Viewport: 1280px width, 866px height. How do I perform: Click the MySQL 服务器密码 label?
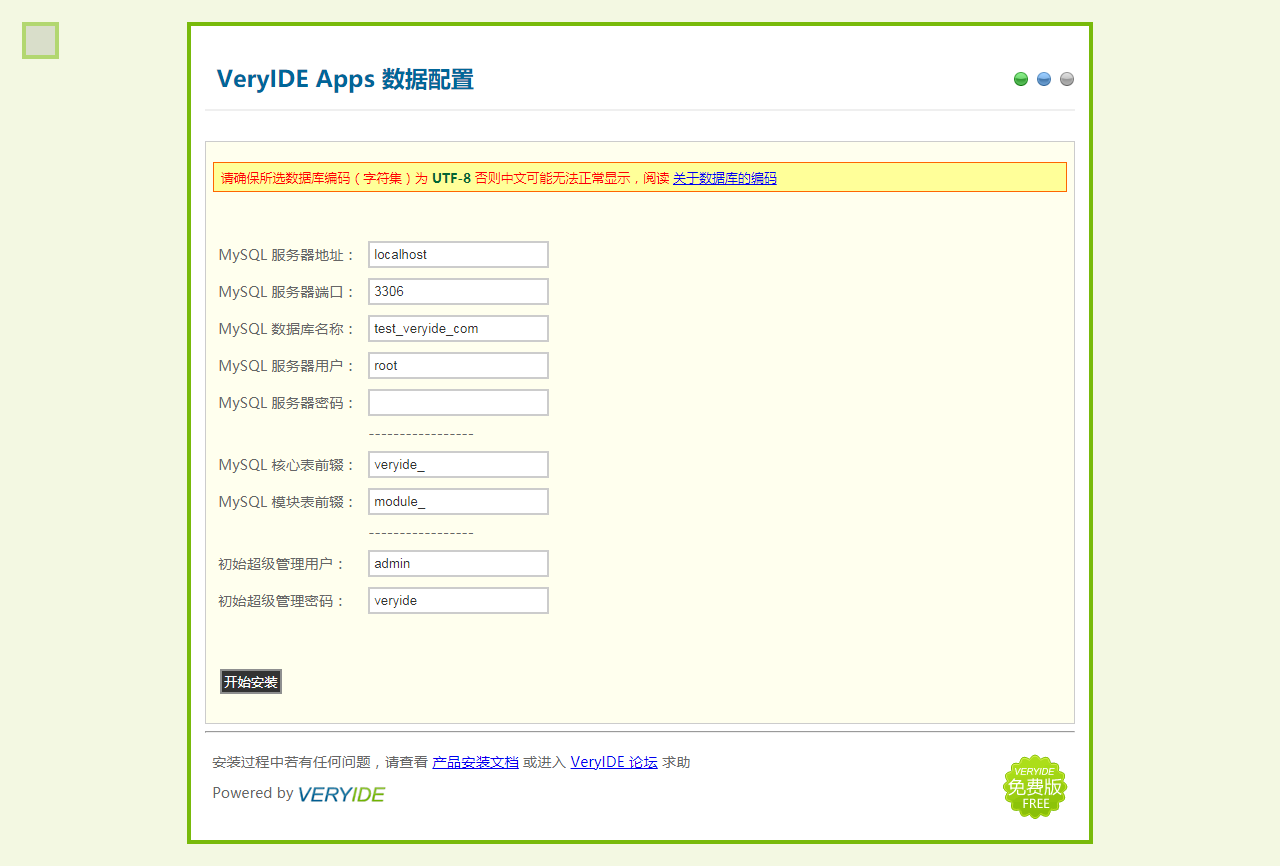287,403
